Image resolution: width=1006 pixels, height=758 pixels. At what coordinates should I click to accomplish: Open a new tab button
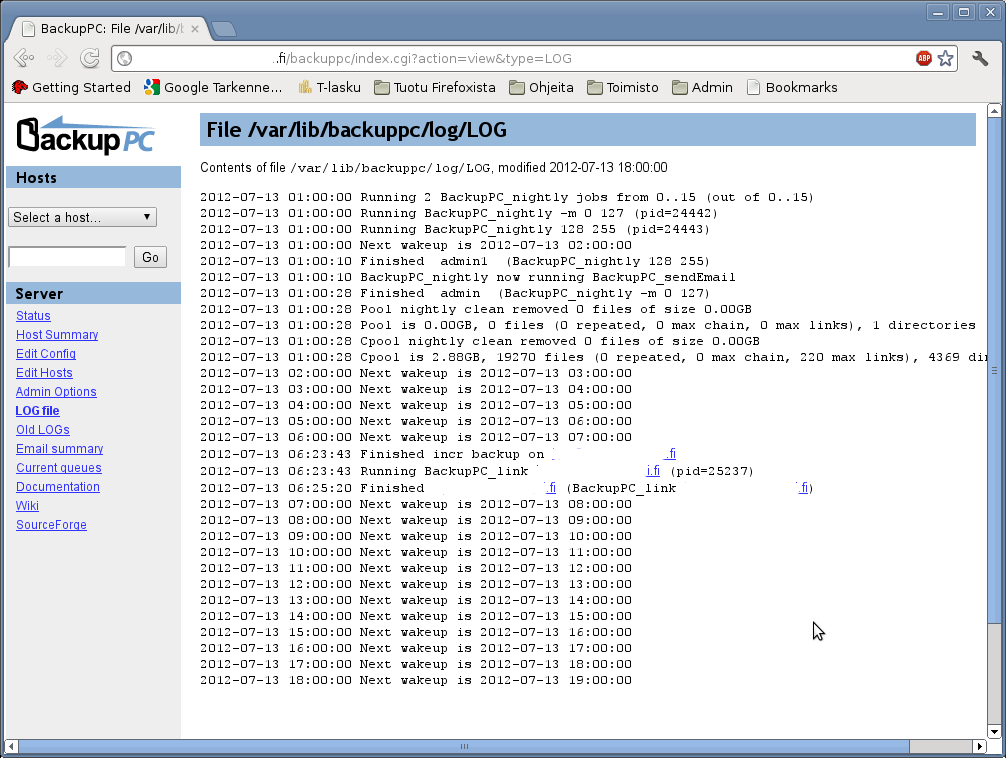click(223, 29)
